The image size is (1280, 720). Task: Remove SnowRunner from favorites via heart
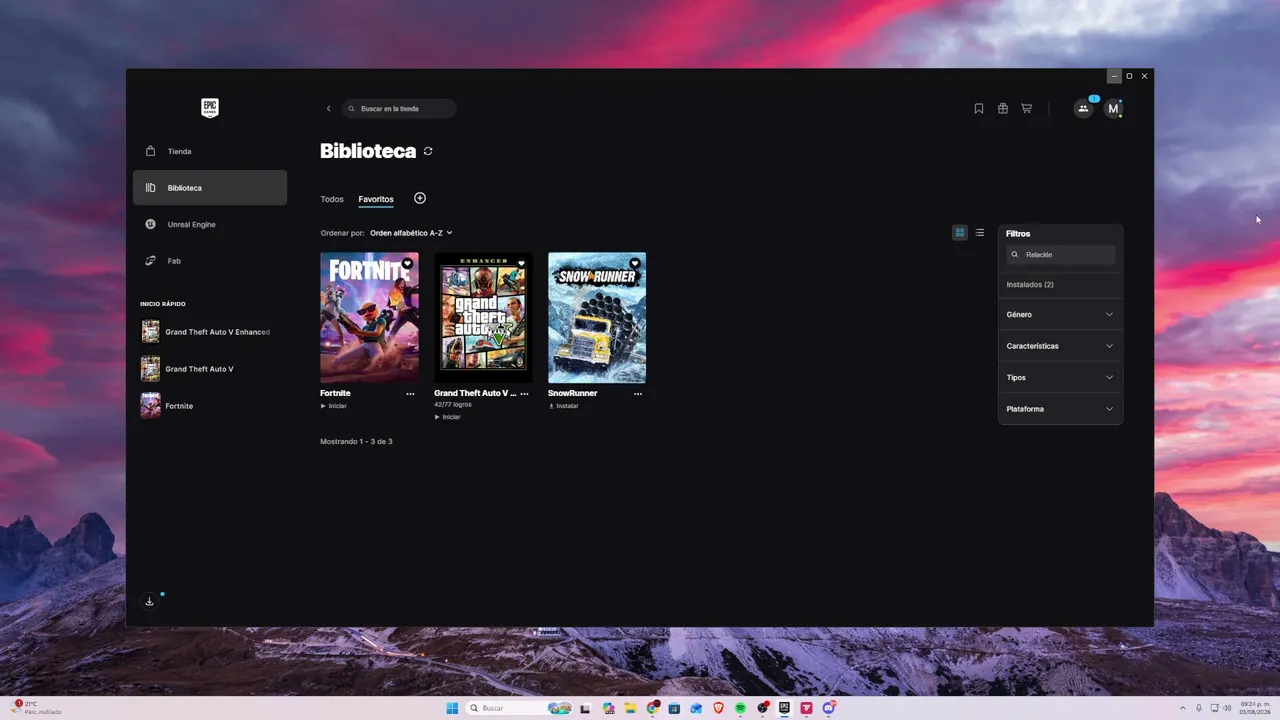click(x=635, y=264)
